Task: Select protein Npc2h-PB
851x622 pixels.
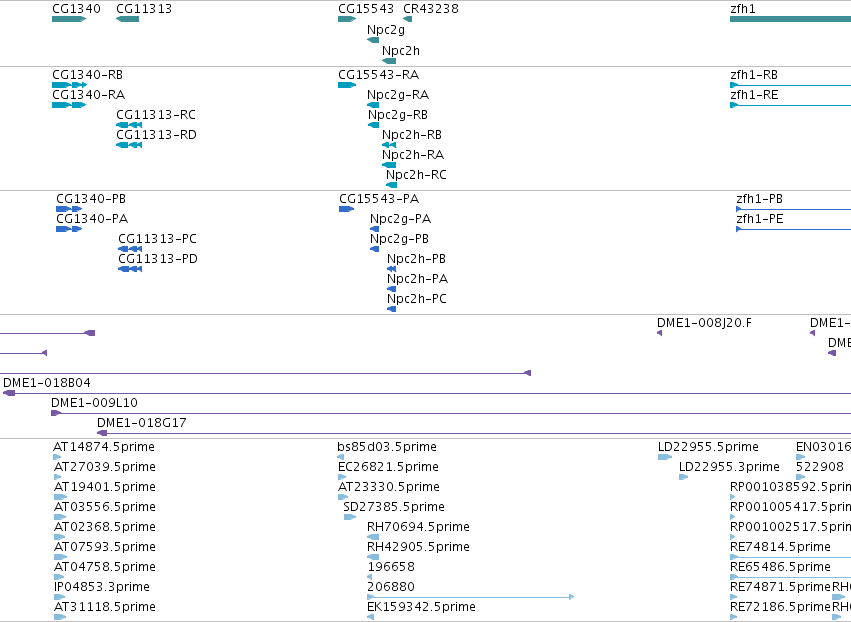Action: tap(416, 259)
